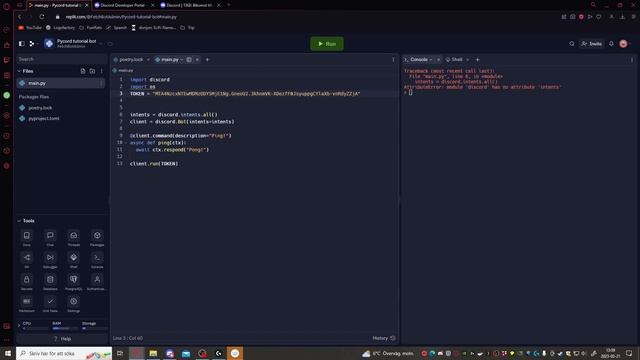Click the Windows taskbar search box

click(x=64, y=353)
